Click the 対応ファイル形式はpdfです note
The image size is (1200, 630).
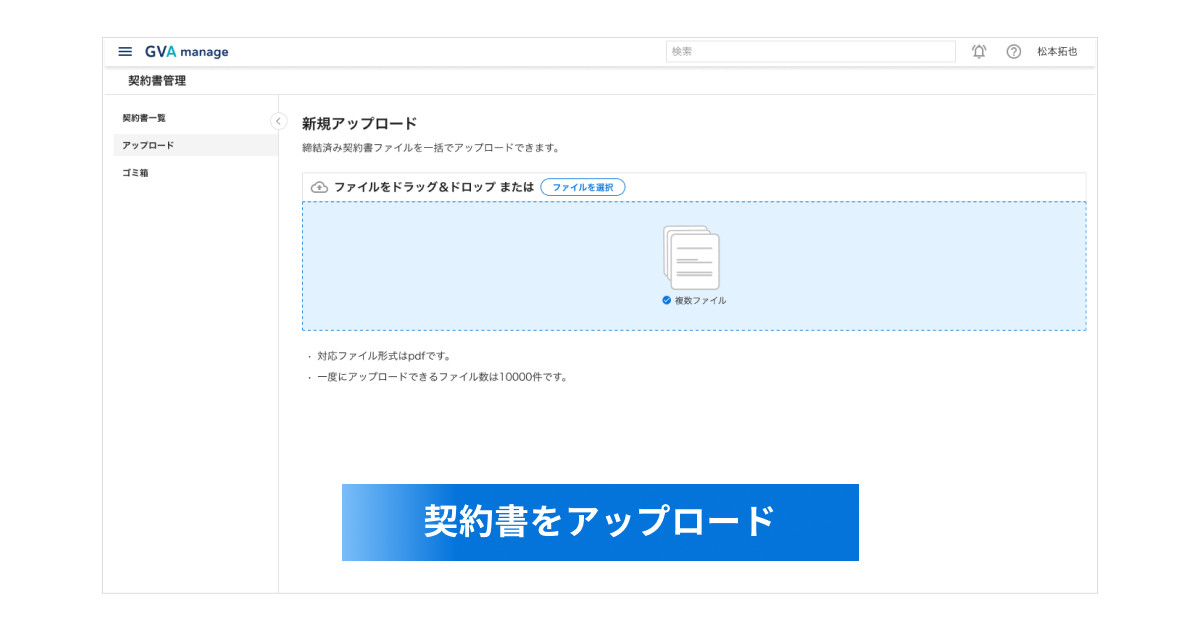pyautogui.click(x=385, y=355)
